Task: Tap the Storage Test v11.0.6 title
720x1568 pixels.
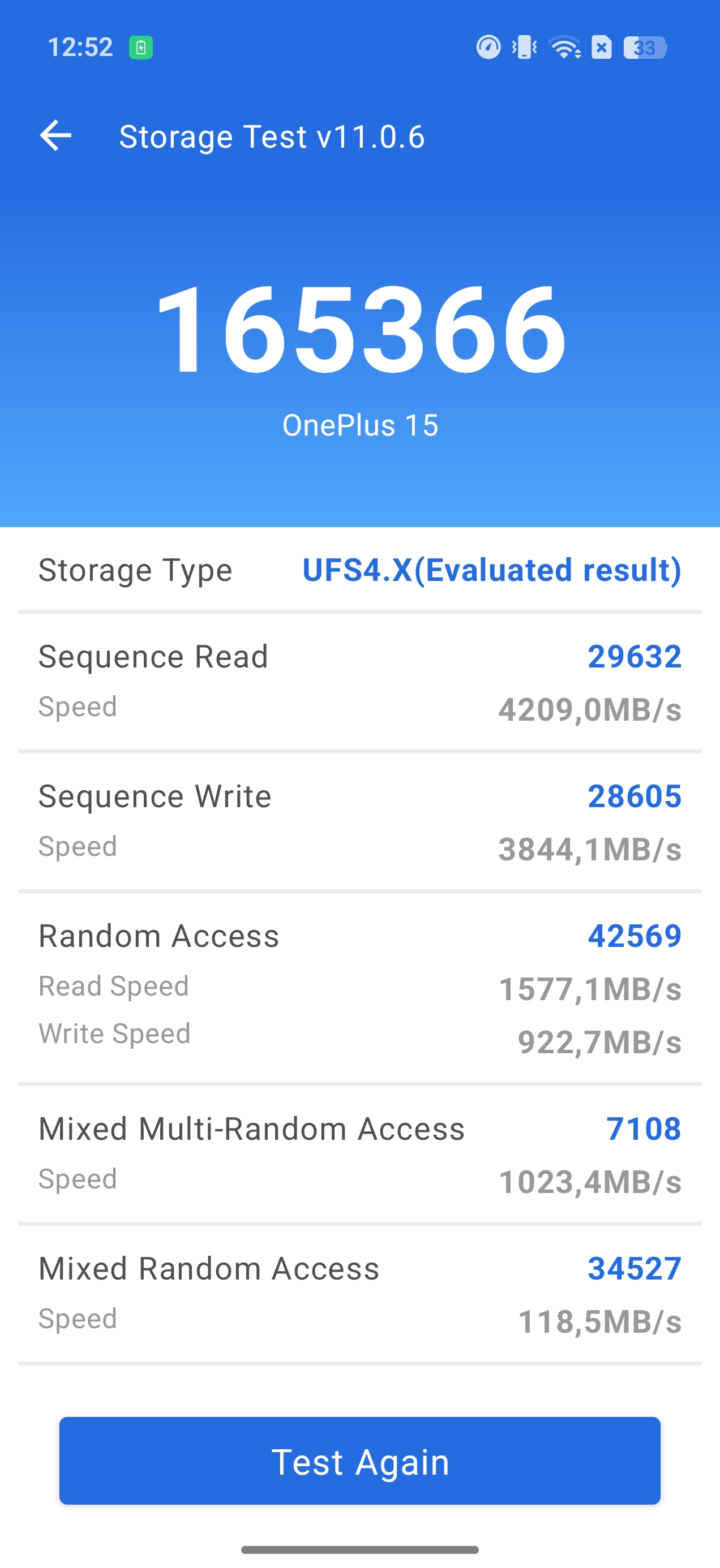Action: coord(272,136)
